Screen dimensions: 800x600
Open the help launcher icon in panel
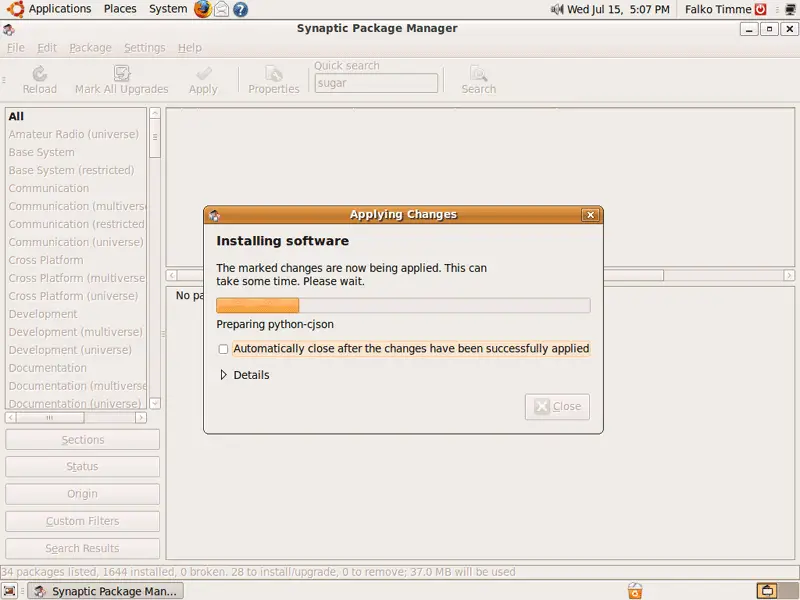click(241, 9)
